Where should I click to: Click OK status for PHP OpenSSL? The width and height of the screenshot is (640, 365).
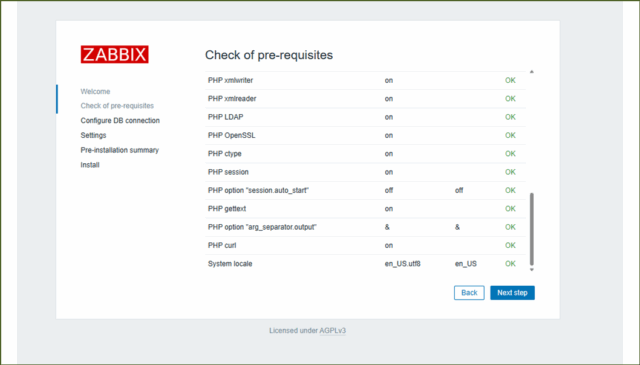click(510, 136)
